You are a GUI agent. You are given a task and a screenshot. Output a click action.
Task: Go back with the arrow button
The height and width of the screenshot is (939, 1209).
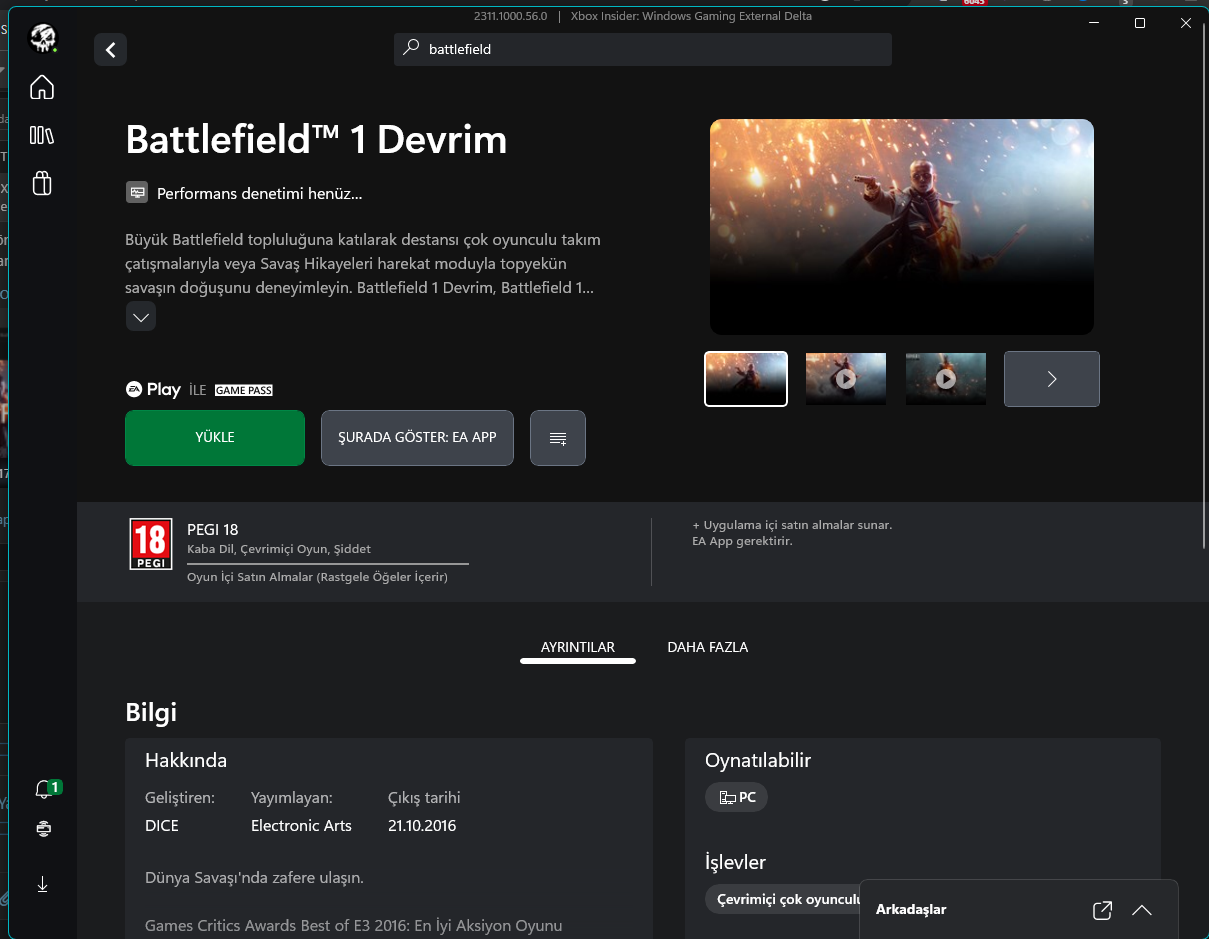tap(110, 50)
